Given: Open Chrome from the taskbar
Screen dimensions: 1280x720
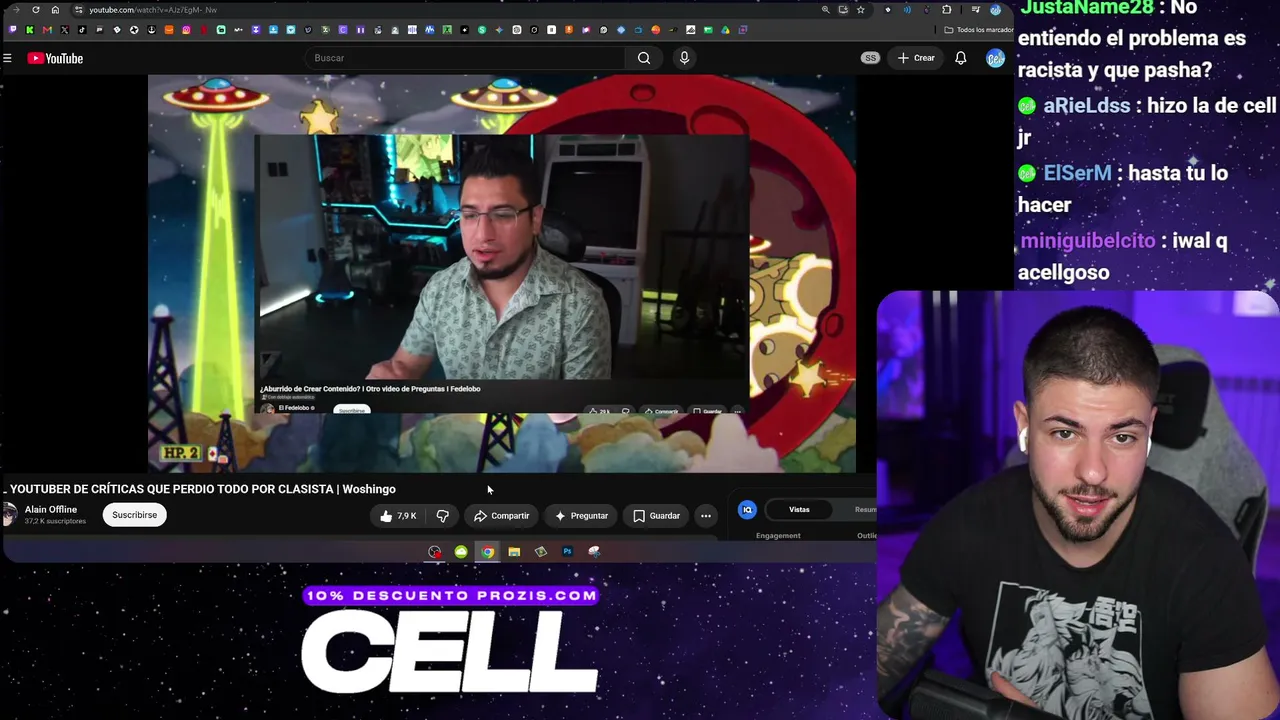Looking at the screenshot, I should 487,552.
